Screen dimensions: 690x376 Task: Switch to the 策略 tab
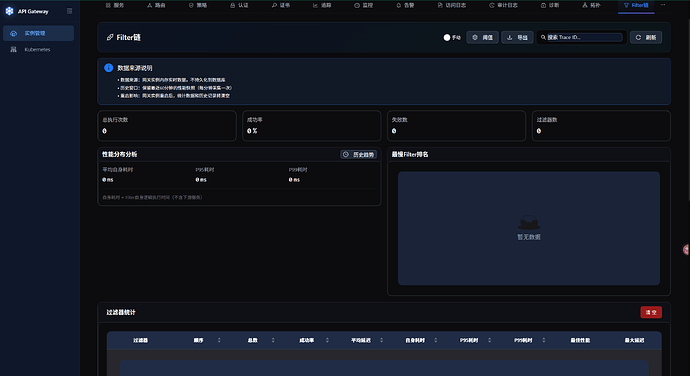tap(198, 5)
